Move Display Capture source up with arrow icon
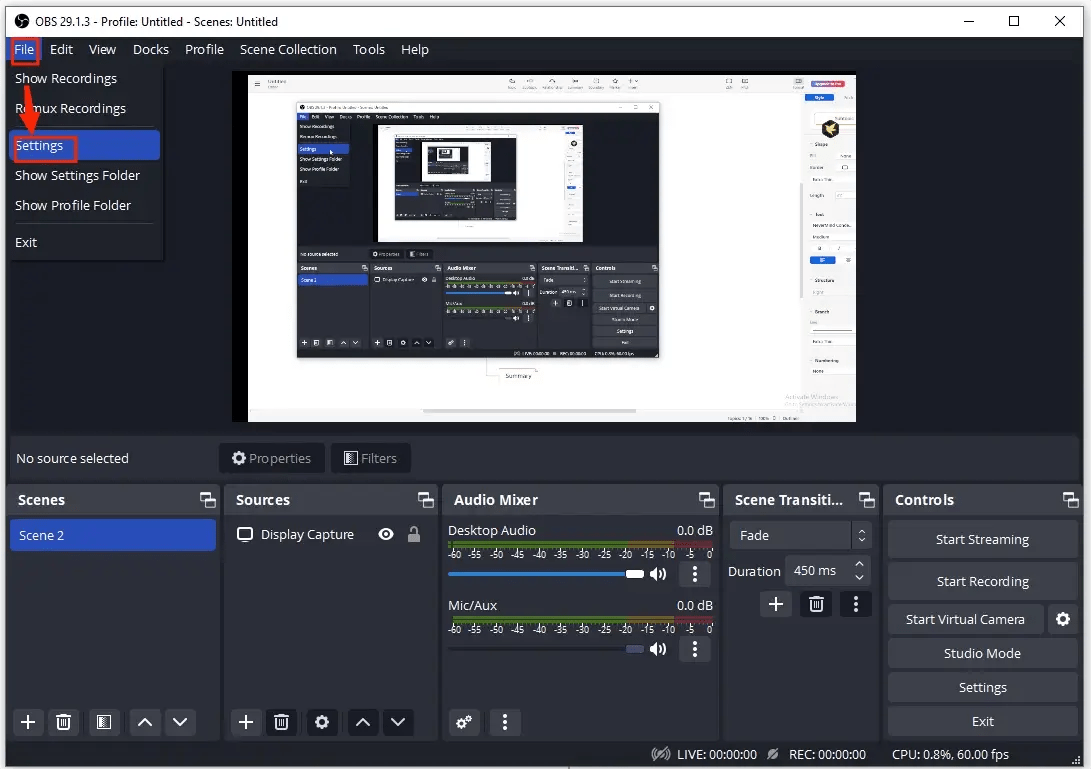 pos(362,722)
